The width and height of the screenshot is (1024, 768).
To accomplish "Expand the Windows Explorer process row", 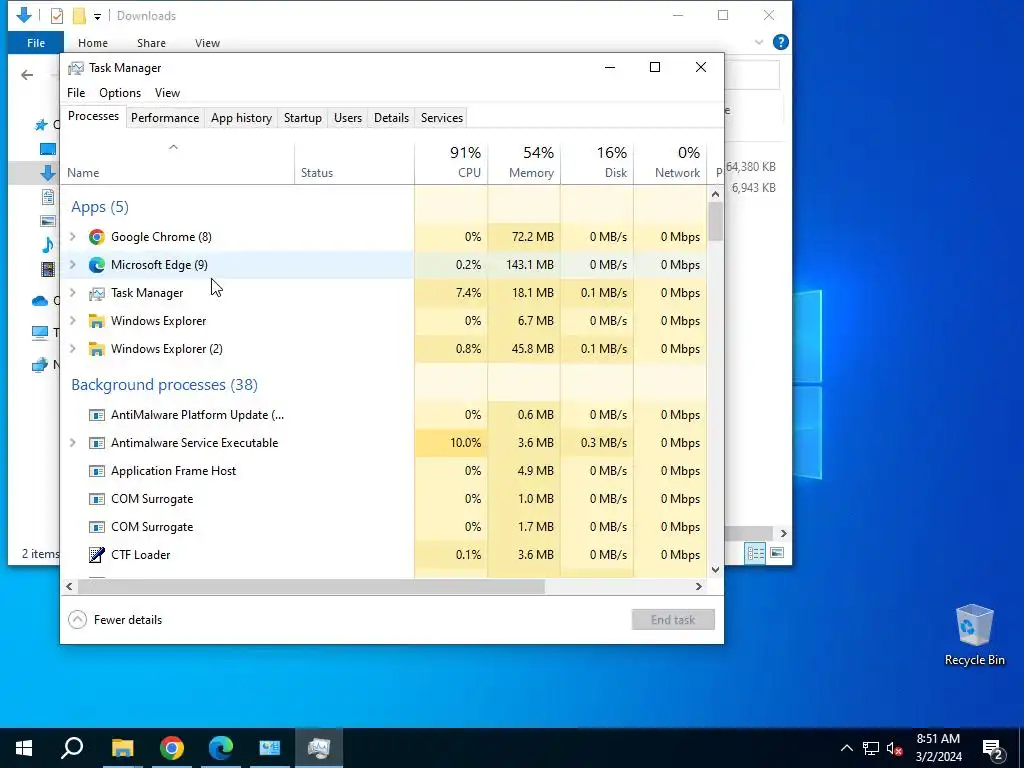I will tap(72, 321).
